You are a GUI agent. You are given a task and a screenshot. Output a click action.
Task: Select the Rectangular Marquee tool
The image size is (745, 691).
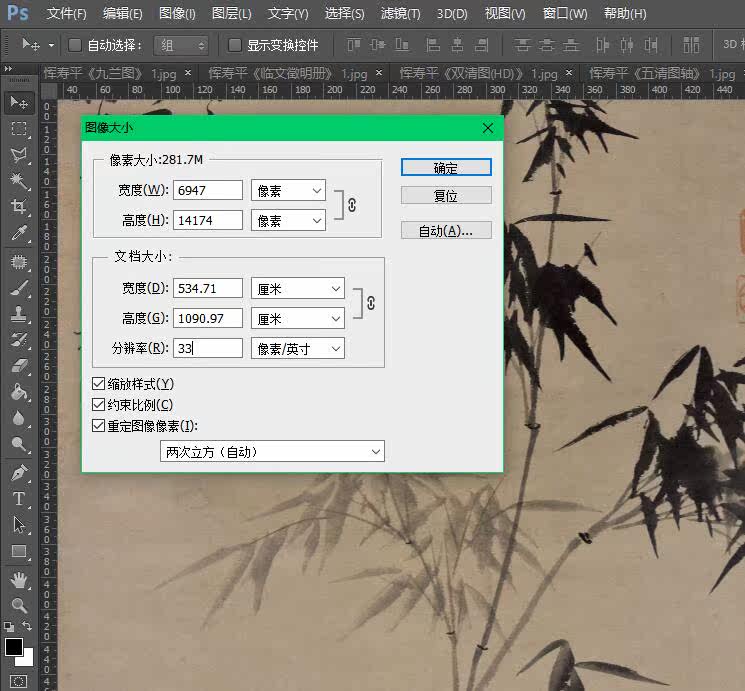19,129
